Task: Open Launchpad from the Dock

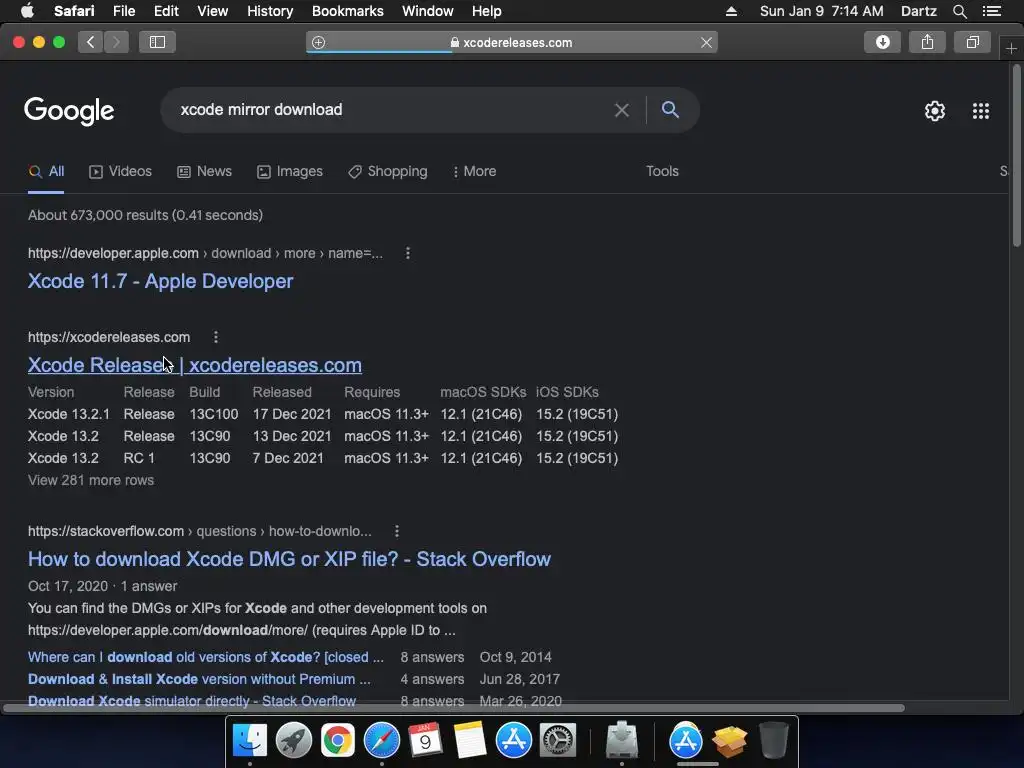Action: point(294,740)
